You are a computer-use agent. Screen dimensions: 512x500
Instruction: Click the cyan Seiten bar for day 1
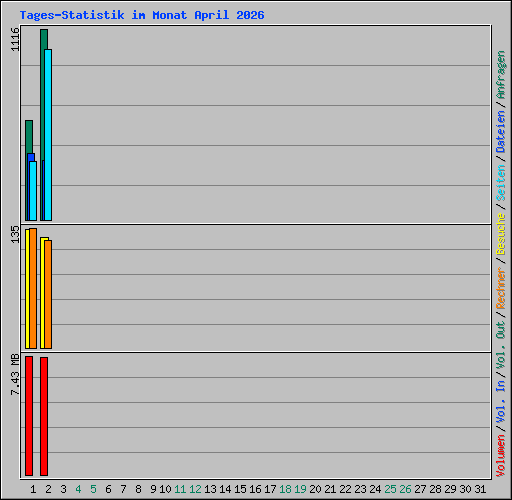[x=33, y=191]
